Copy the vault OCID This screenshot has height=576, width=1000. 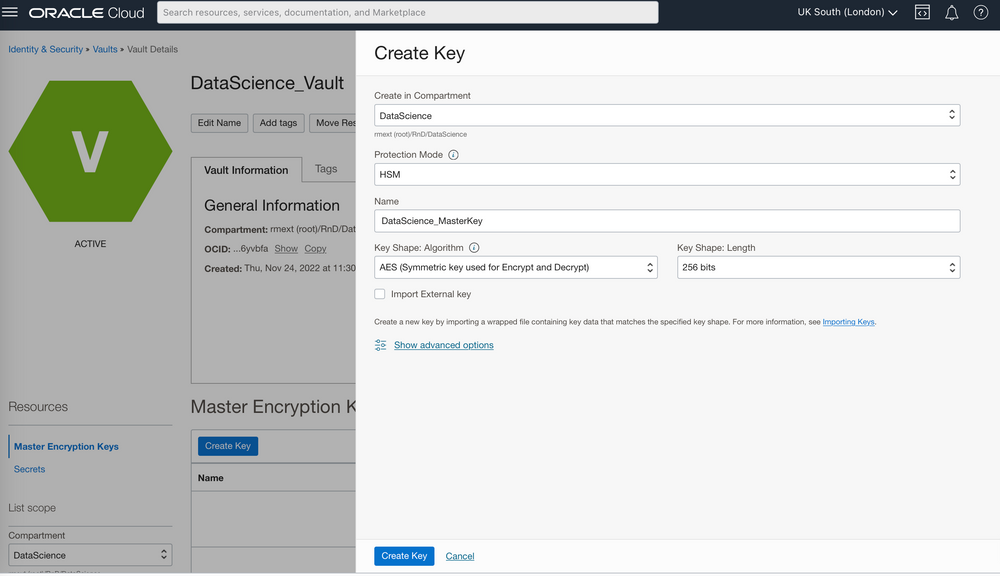point(315,248)
